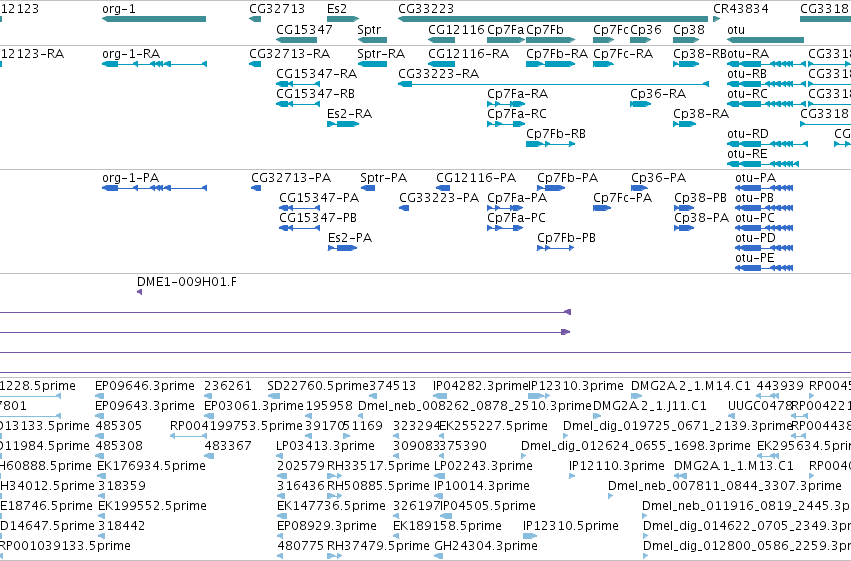Click the EK189158.5prime EST label
Screen dimensions: 851x561
pyautogui.click(x=447, y=526)
